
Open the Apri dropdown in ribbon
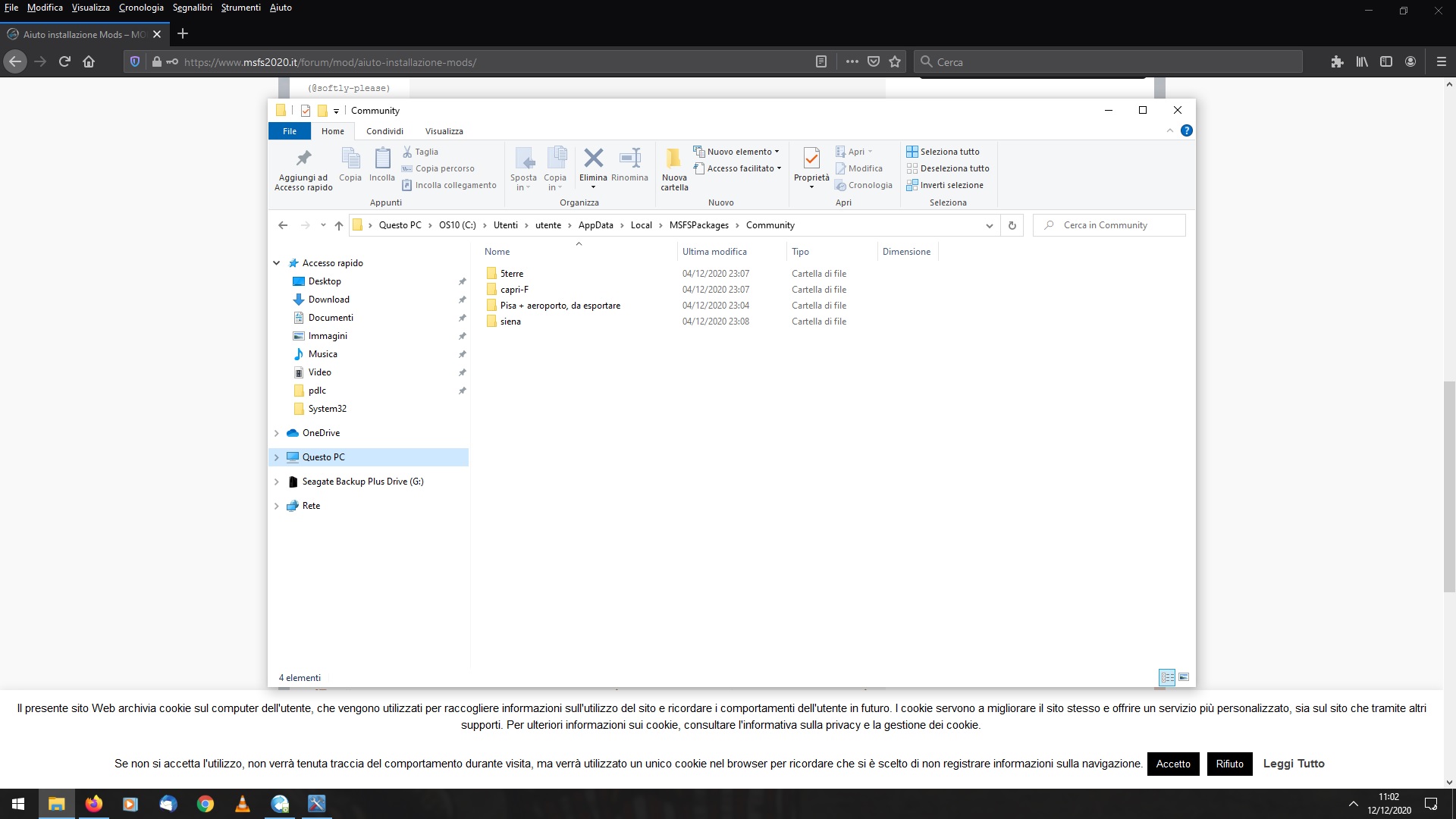click(855, 152)
